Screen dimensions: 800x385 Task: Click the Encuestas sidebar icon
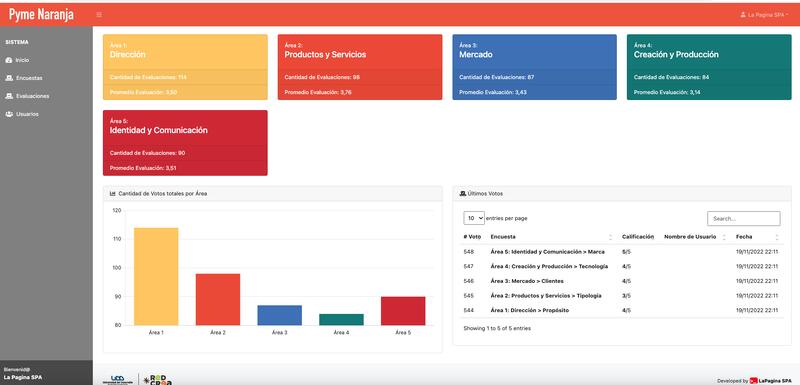9,78
